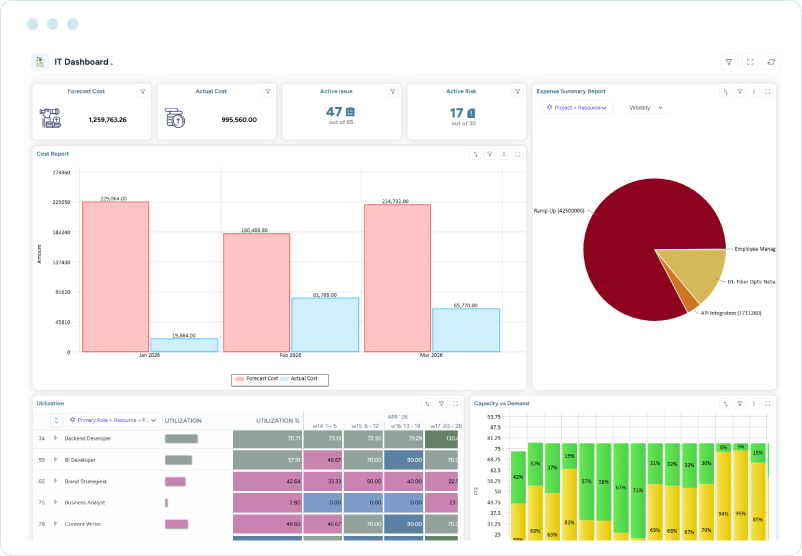This screenshot has width=802, height=556.
Task: Click the Cost Report panel title
Action: tap(53, 154)
